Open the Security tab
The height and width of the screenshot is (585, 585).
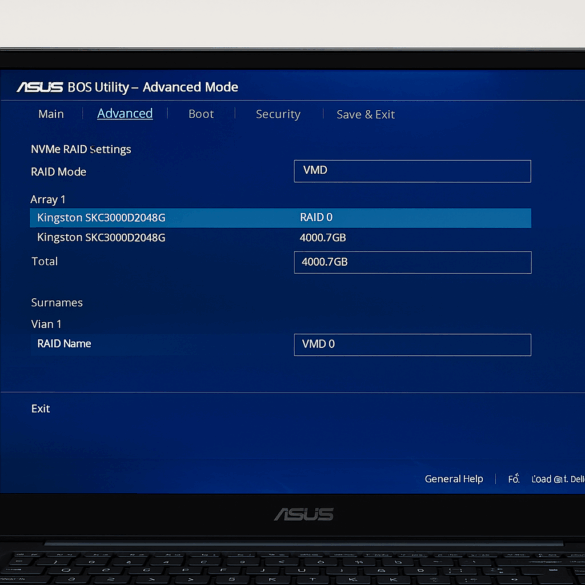tap(278, 114)
